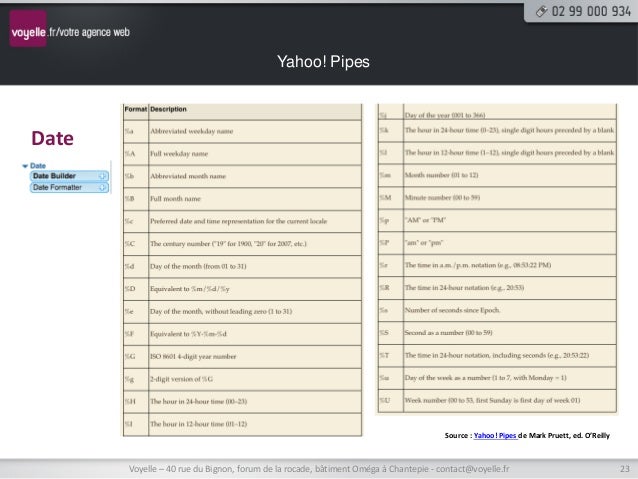Select the Date Builder module

coord(69,176)
